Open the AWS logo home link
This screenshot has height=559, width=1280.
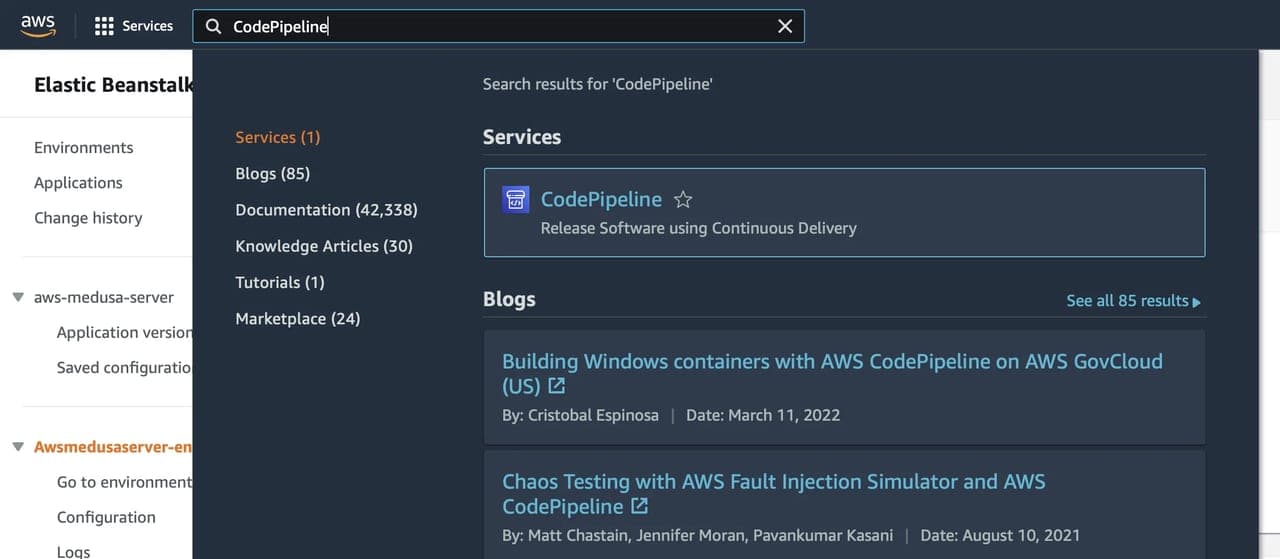tap(37, 26)
